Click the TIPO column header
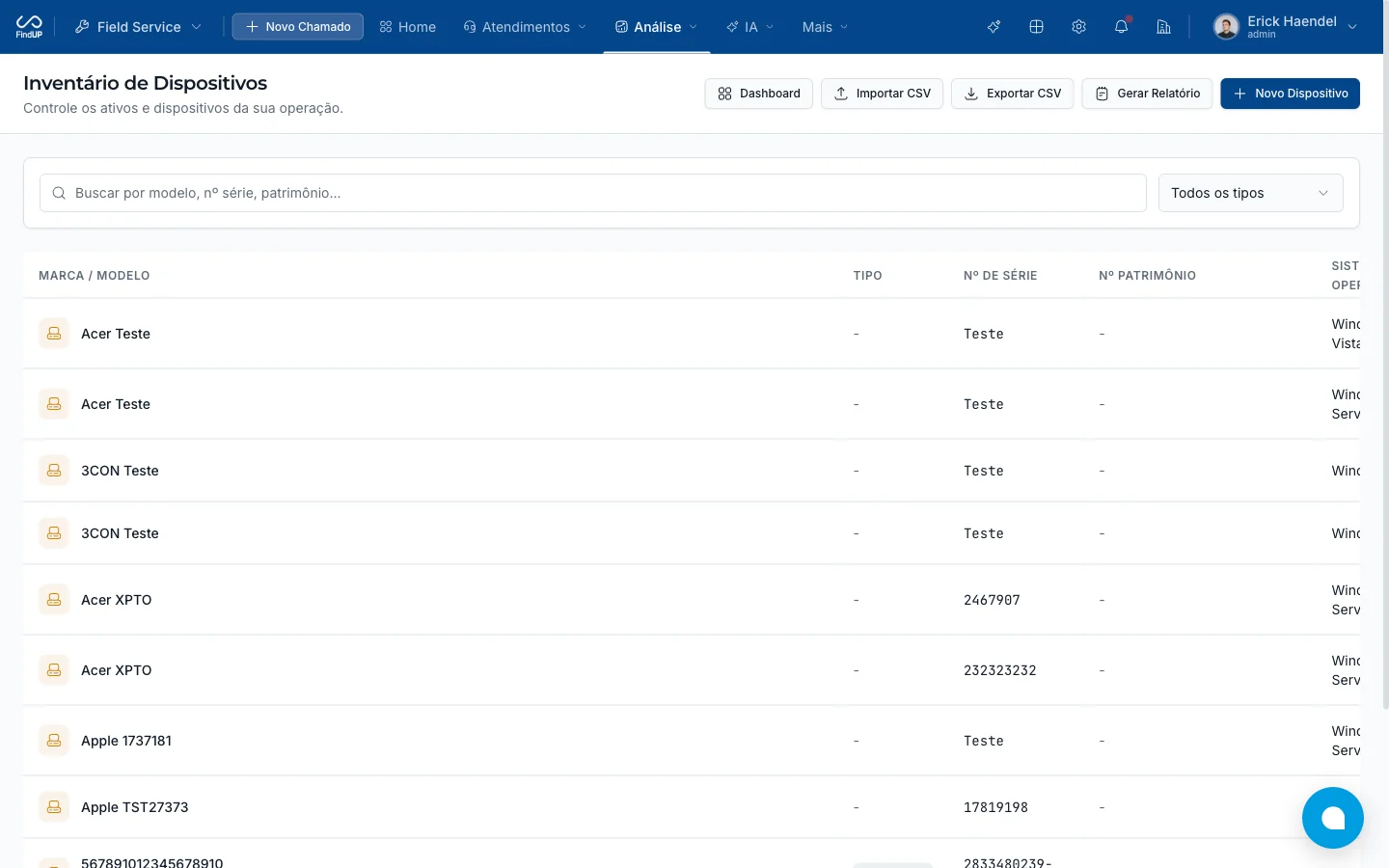1389x868 pixels. point(867,276)
